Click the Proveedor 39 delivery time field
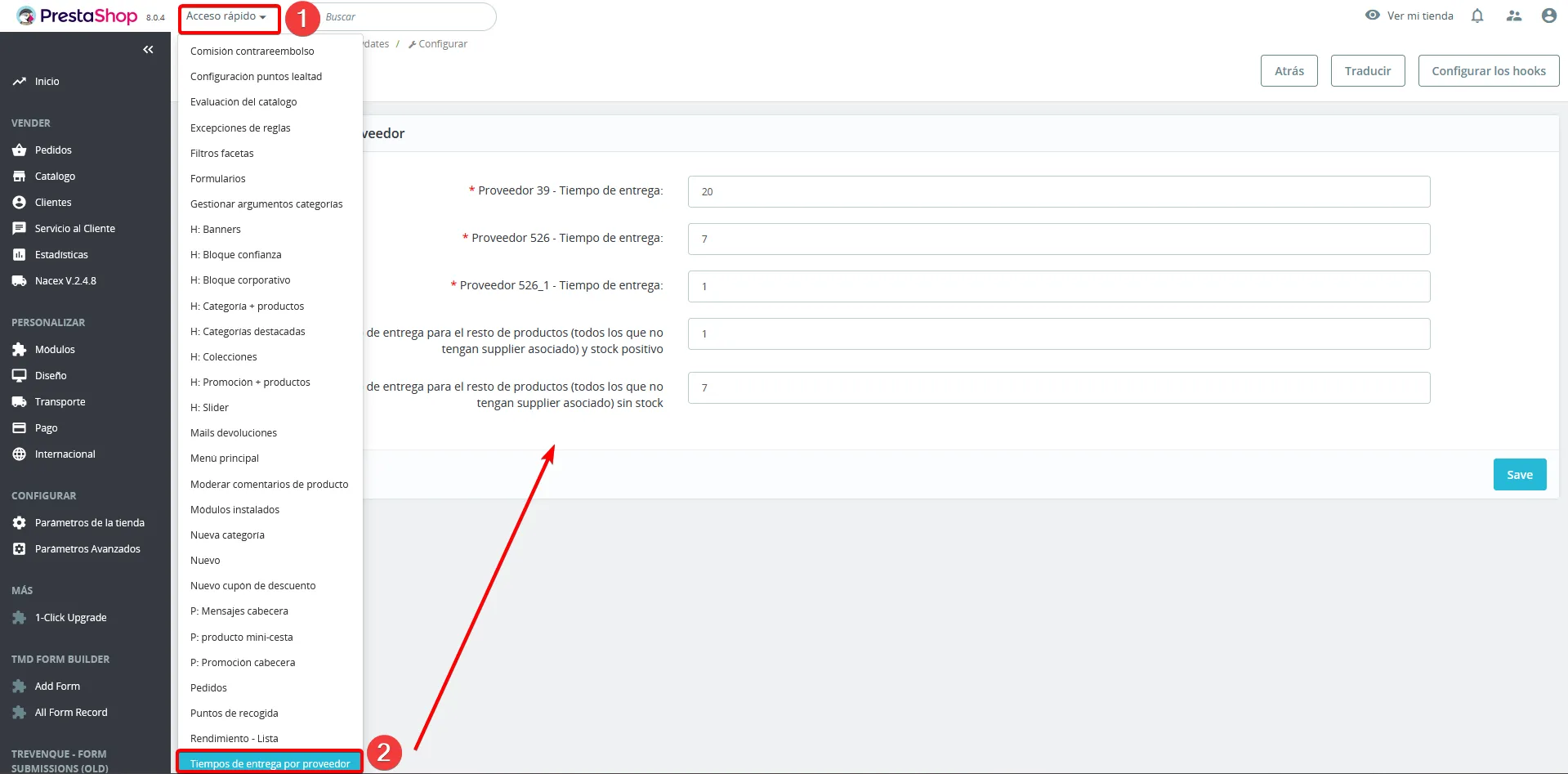This screenshot has width=1568, height=774. pos(1059,192)
